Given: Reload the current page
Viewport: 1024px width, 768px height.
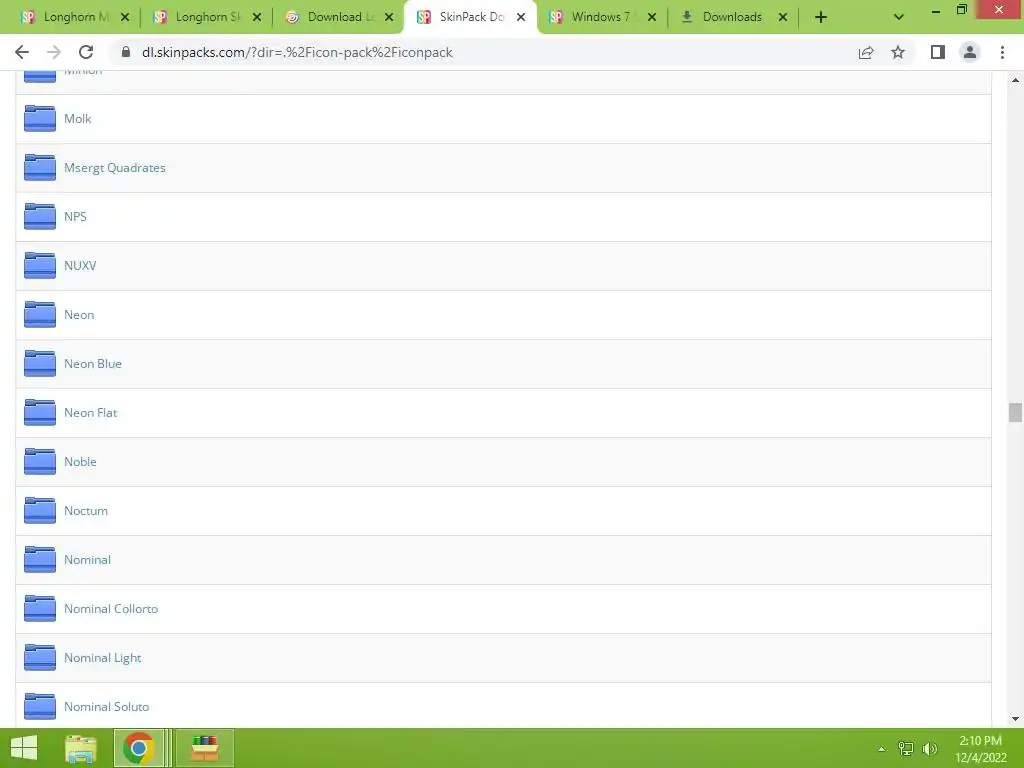Looking at the screenshot, I should tap(86, 52).
